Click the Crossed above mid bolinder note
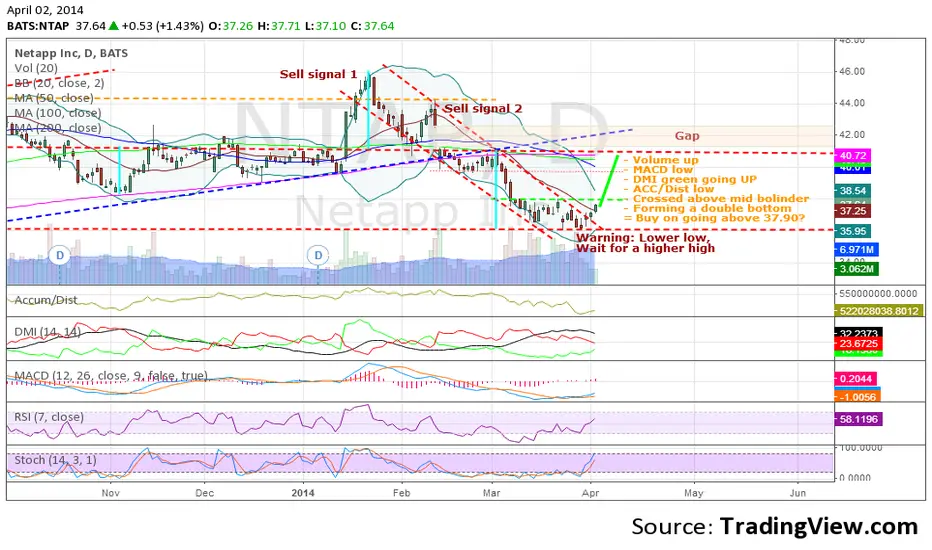This screenshot has width=932, height=550. click(x=716, y=199)
